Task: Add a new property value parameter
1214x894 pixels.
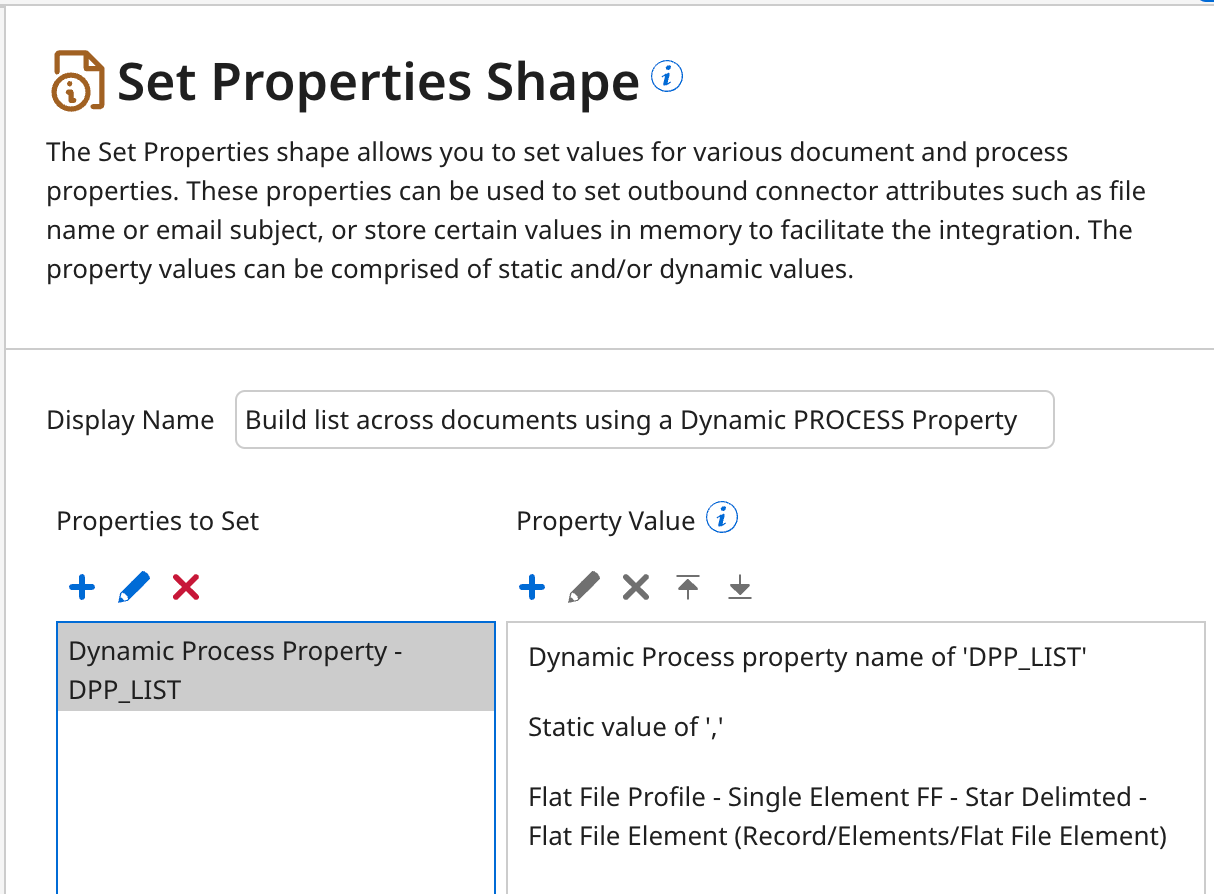Action: click(x=532, y=587)
